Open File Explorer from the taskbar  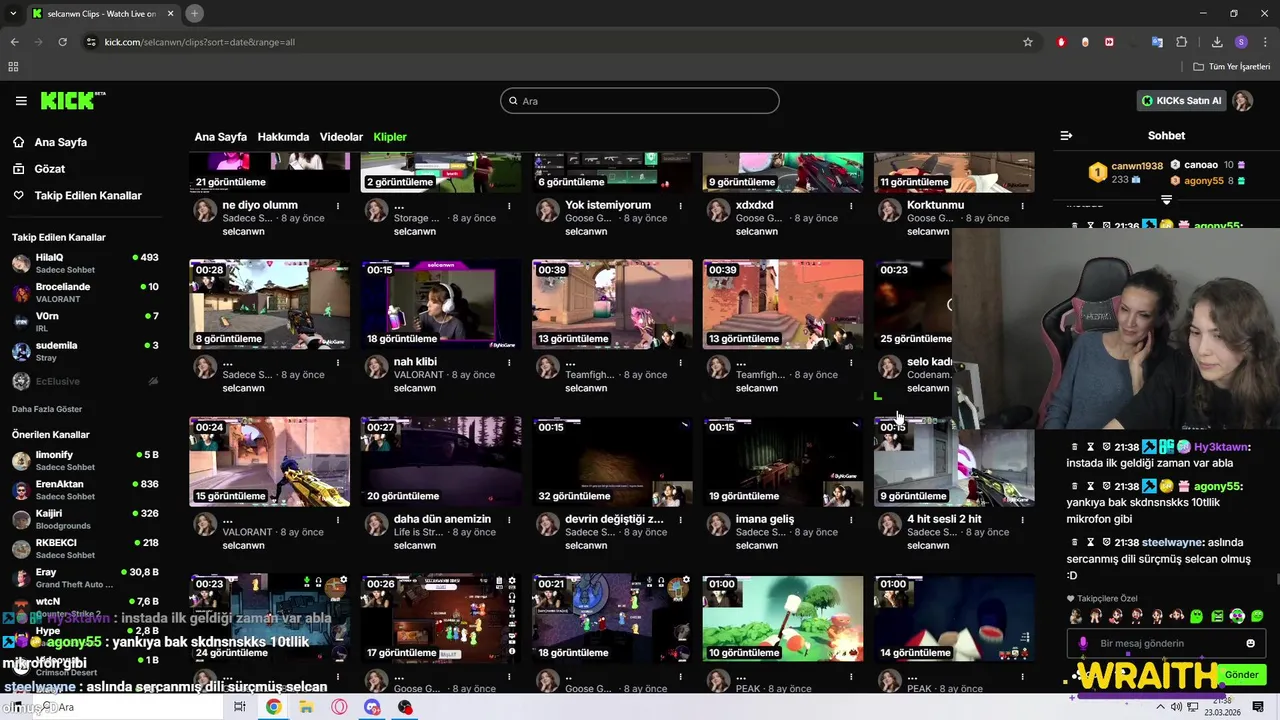(306, 707)
